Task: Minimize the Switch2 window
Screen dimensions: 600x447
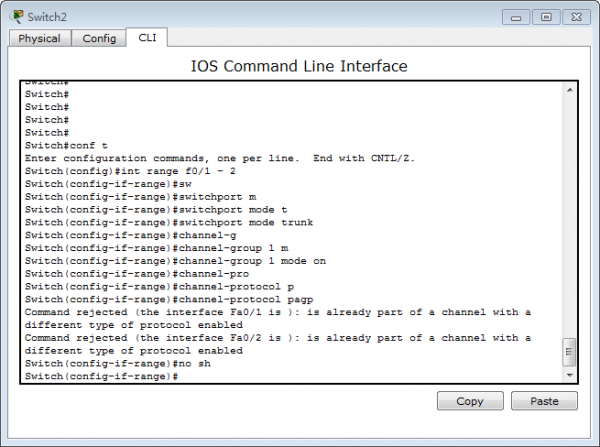Action: pos(516,18)
